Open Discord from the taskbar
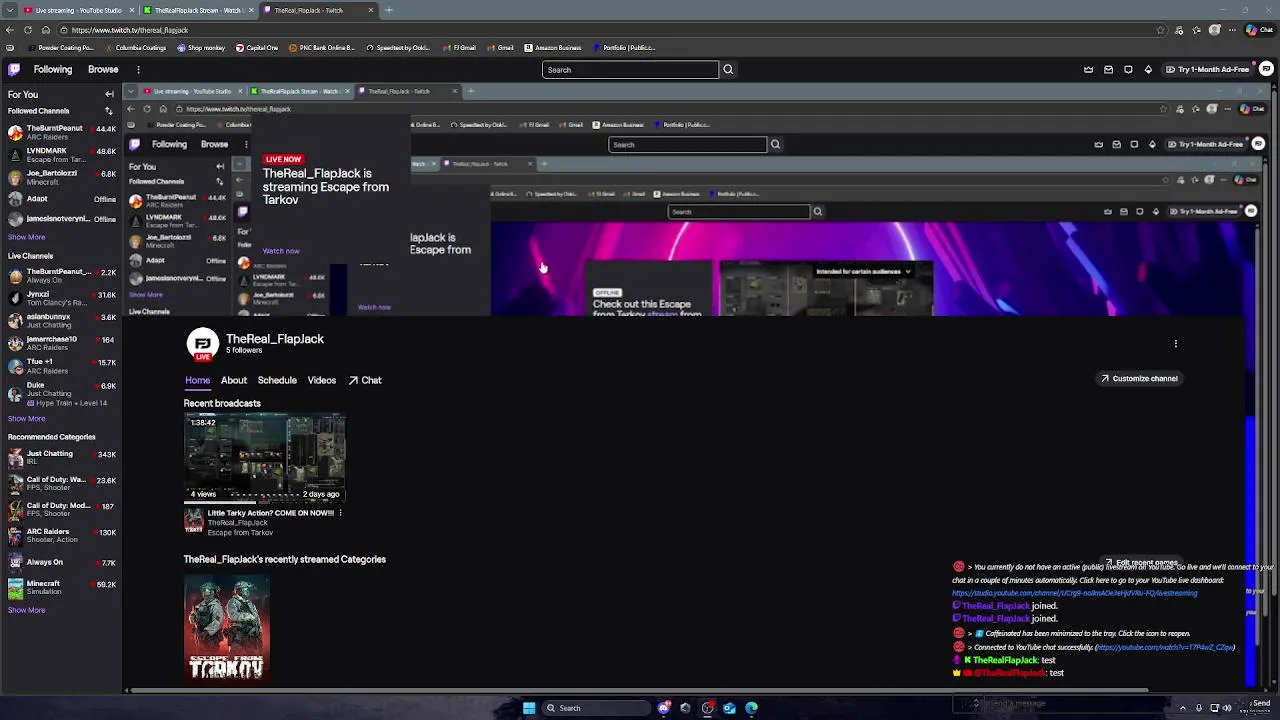This screenshot has height=720, width=1280. pos(663,708)
